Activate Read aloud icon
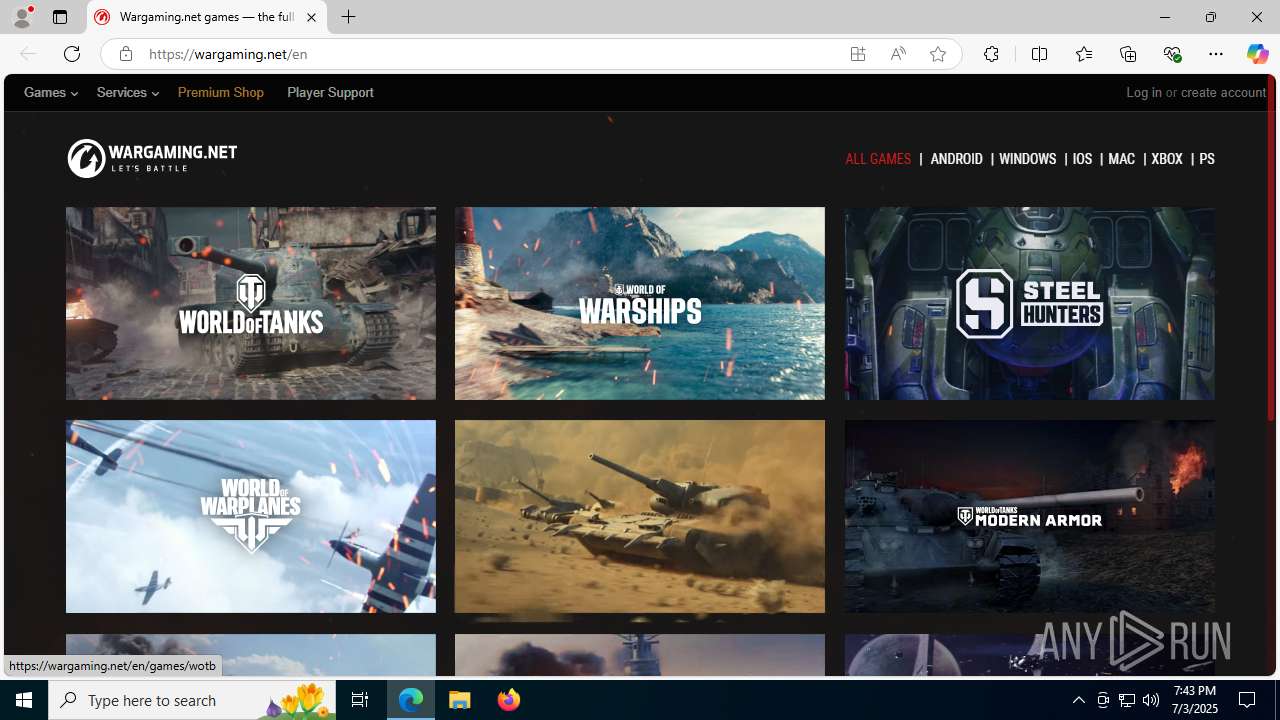Screen dimensions: 1280x720 pos(898,54)
